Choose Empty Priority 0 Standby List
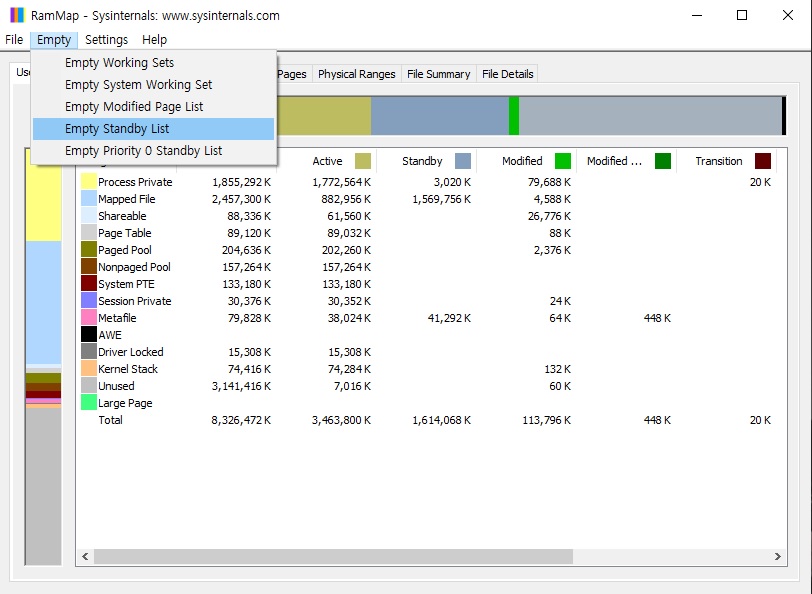This screenshot has width=812, height=594. pyautogui.click(x=153, y=151)
